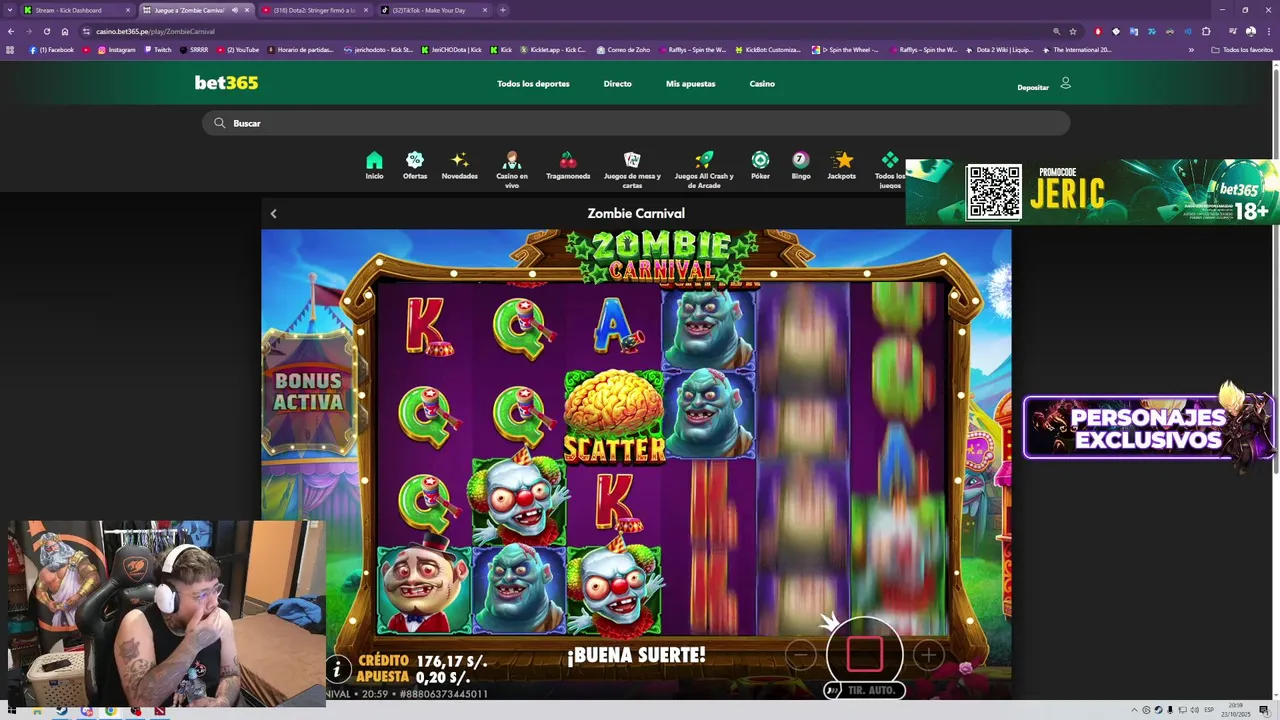
Task: Click the Depositar link
Action: coord(1033,87)
